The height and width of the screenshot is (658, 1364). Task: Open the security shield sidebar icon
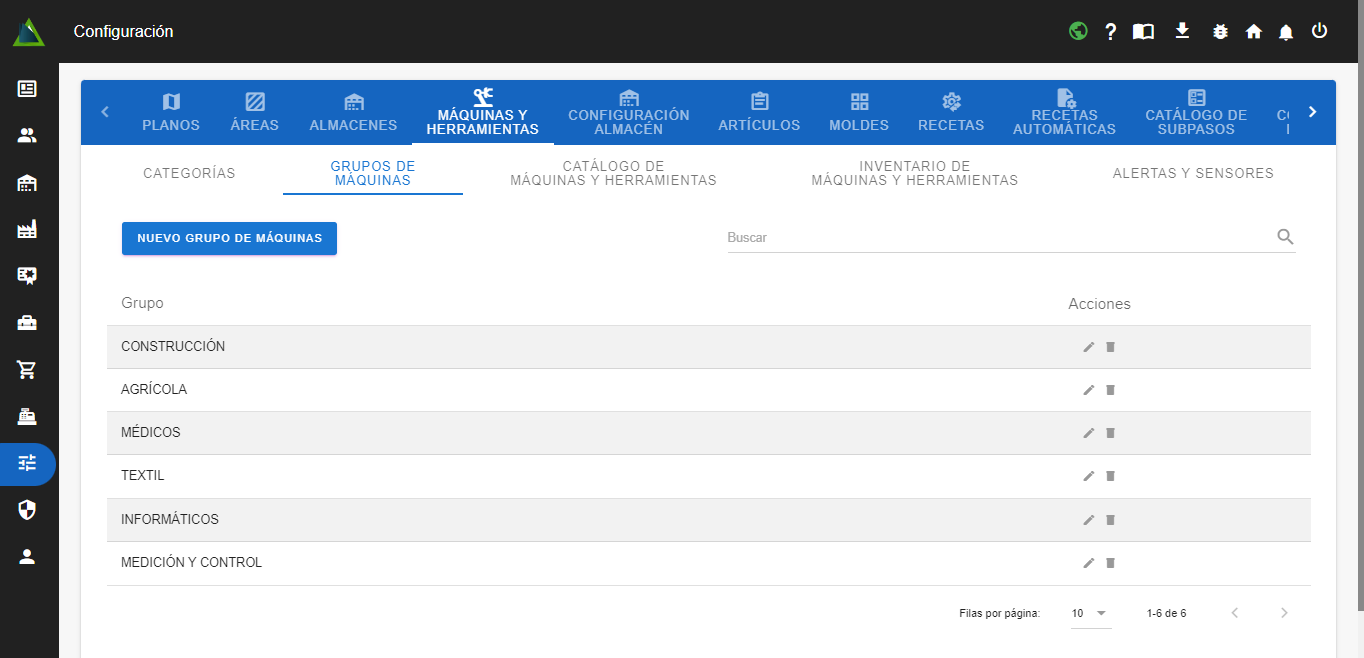27,510
